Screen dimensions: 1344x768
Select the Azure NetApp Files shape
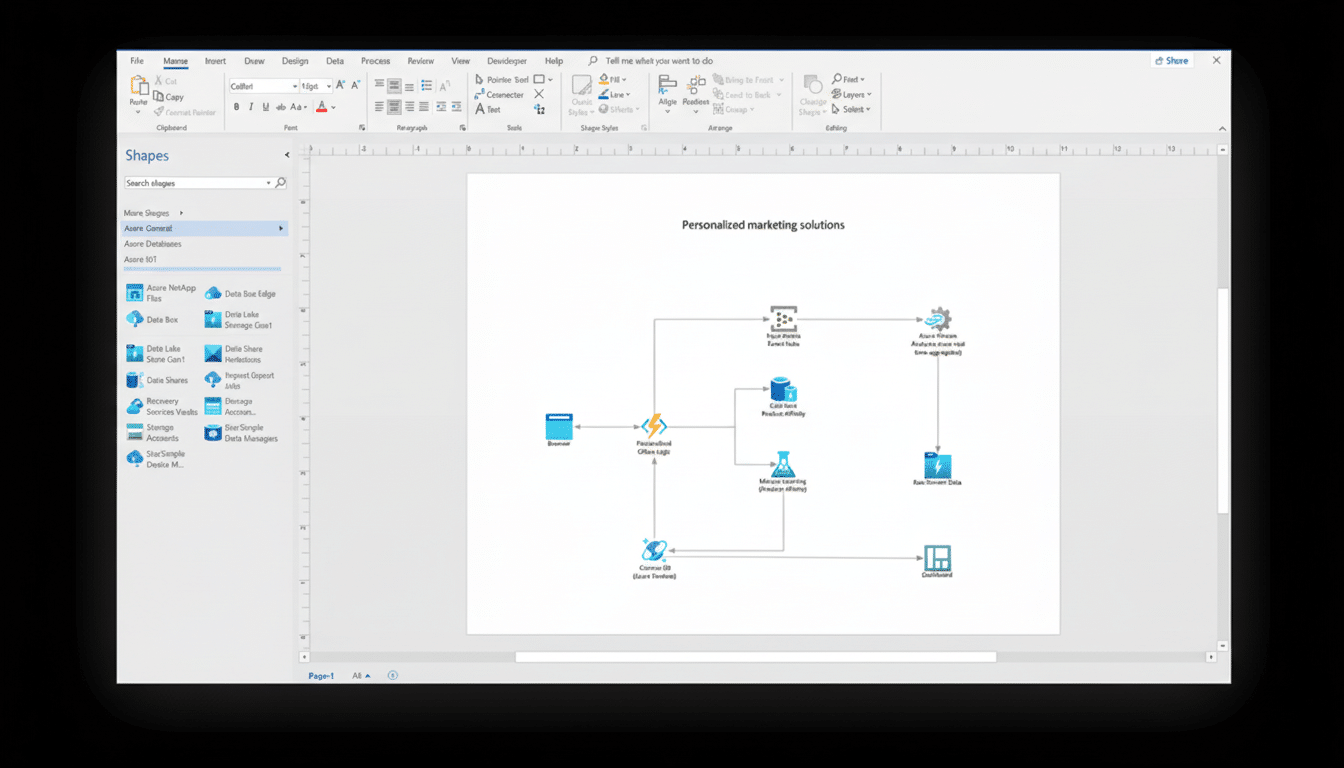coord(158,293)
